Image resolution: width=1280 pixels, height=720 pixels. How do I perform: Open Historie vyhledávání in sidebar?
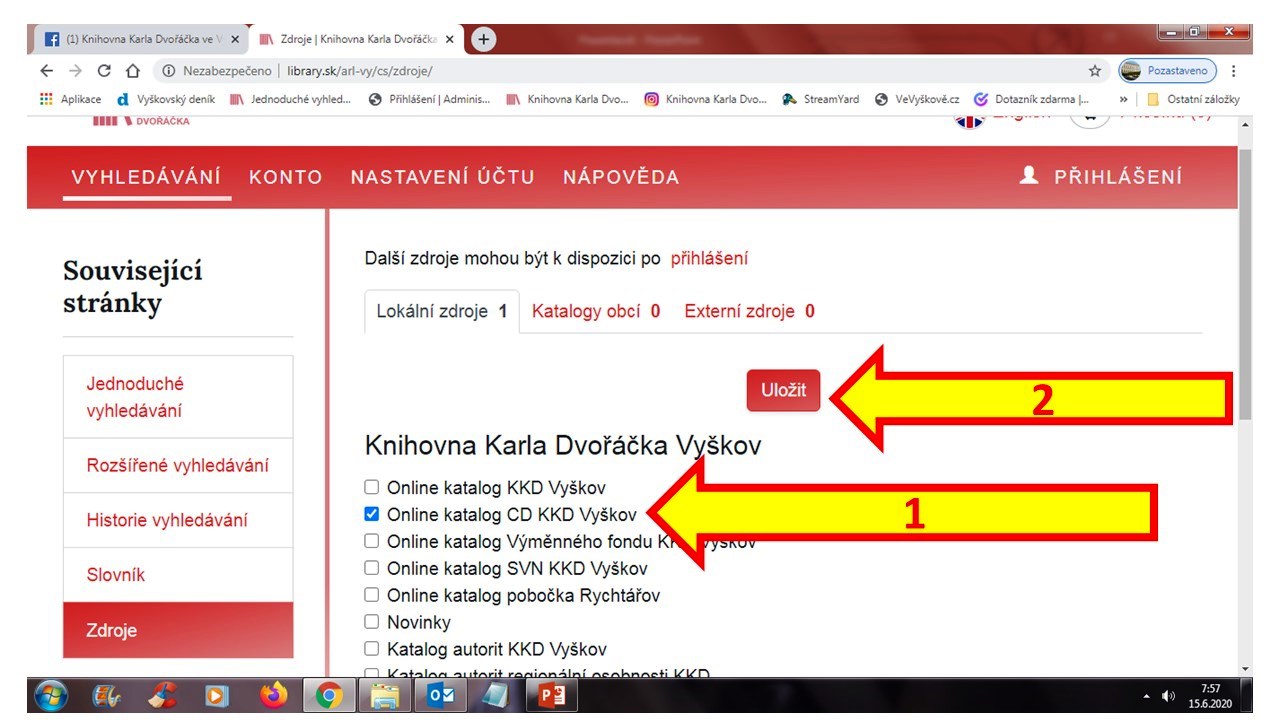[x=178, y=520]
